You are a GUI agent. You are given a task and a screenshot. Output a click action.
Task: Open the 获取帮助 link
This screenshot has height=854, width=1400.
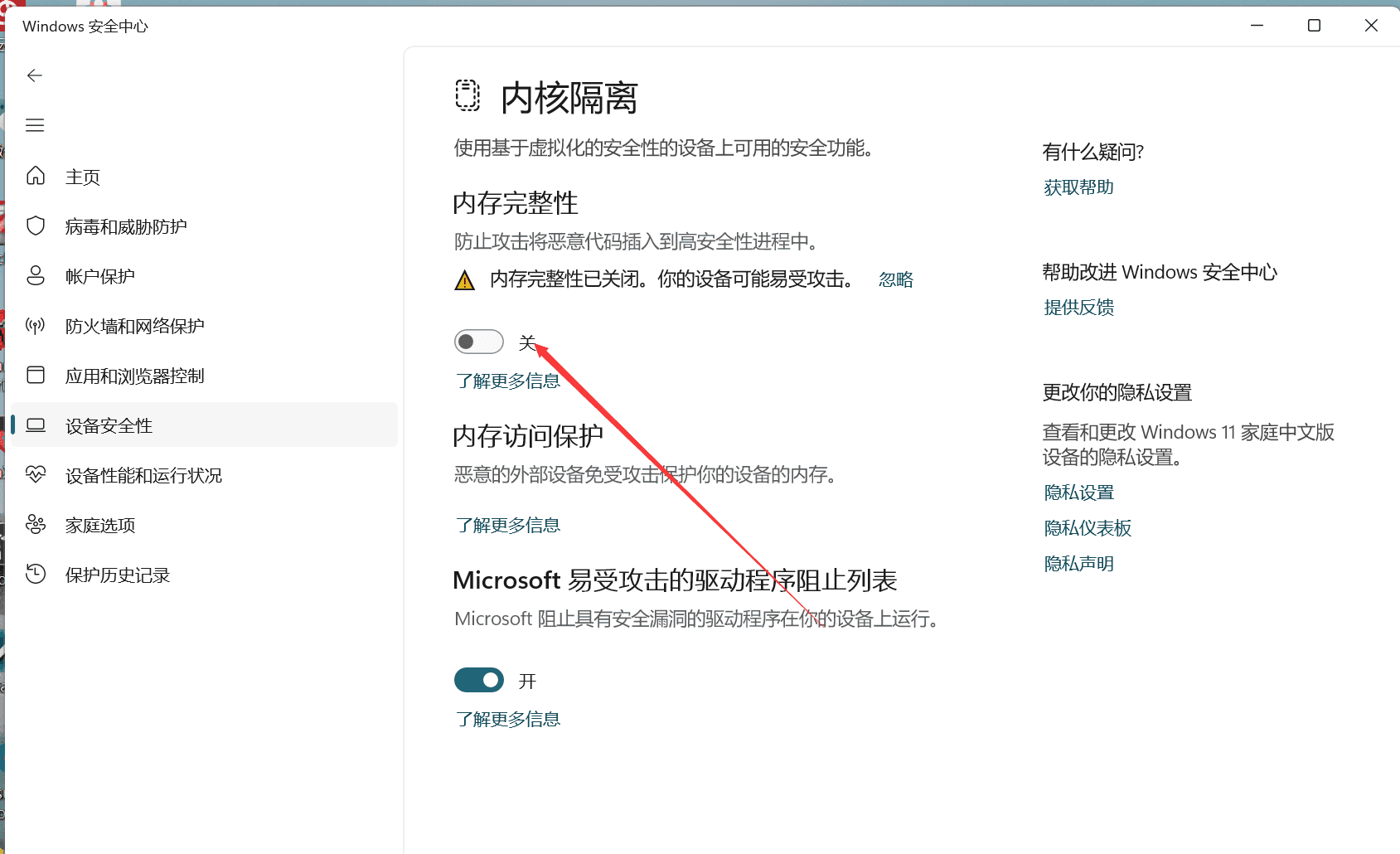click(1078, 187)
